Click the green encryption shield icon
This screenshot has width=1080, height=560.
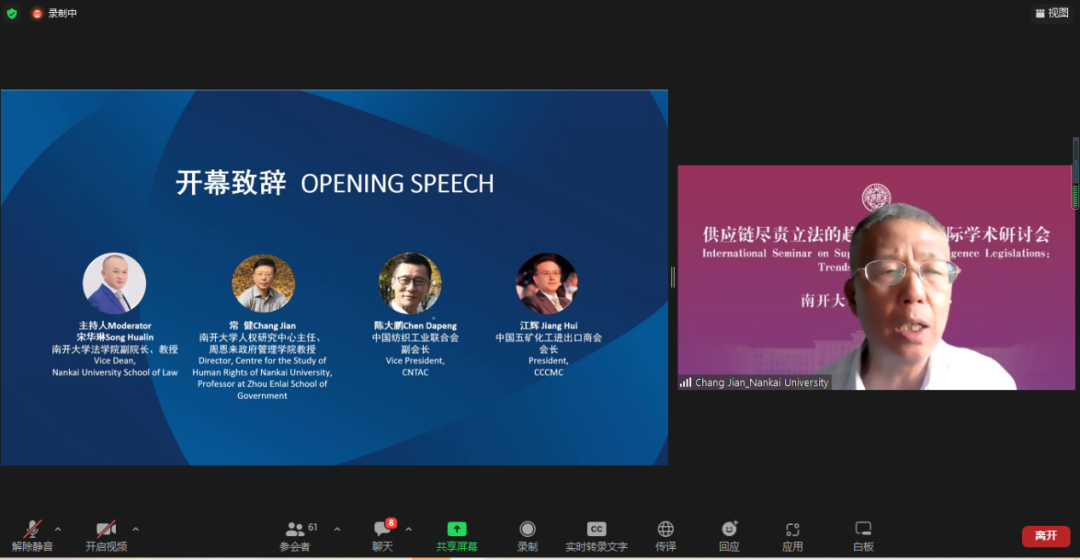[12, 13]
